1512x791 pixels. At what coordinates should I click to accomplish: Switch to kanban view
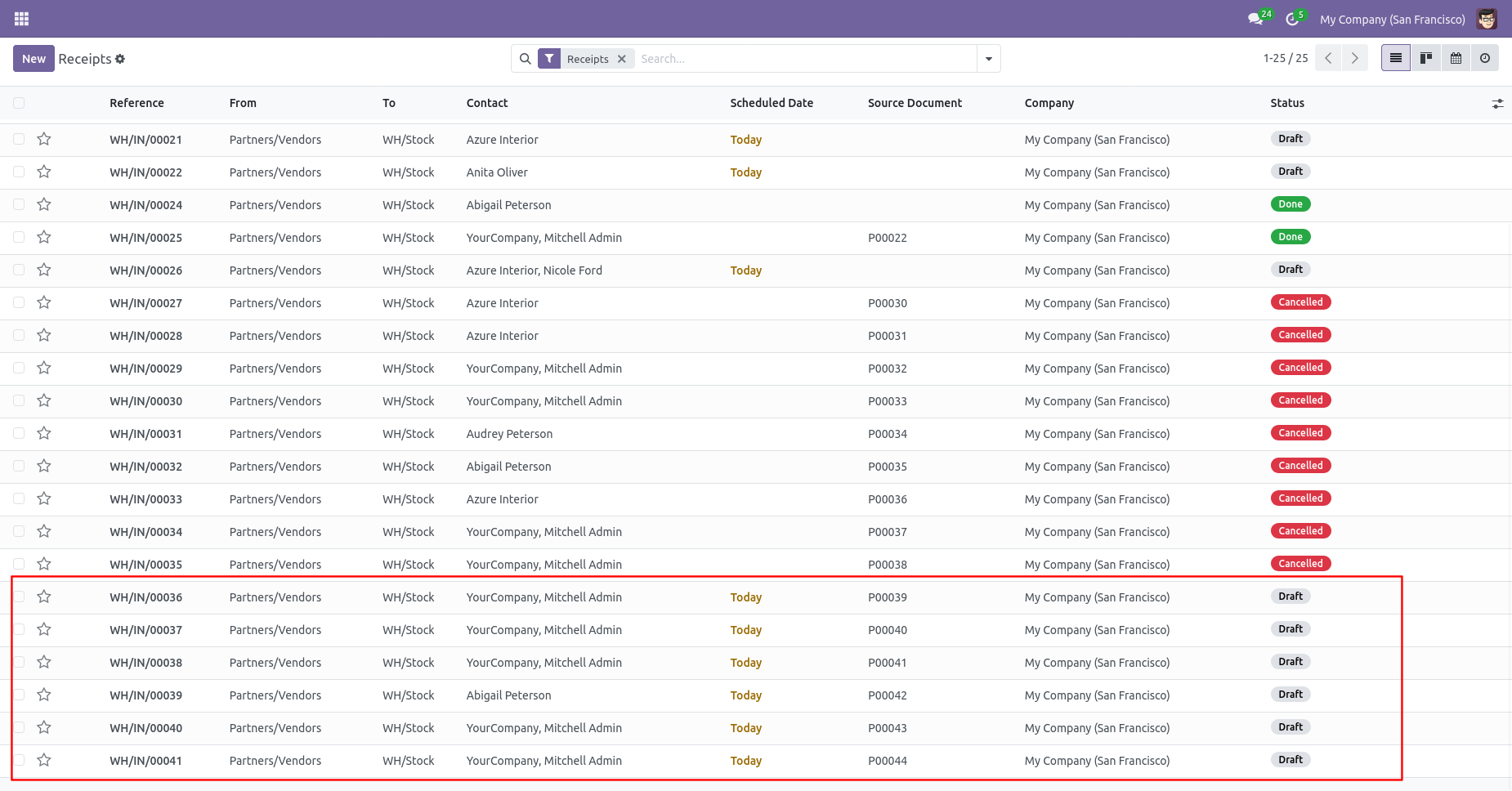click(x=1426, y=58)
